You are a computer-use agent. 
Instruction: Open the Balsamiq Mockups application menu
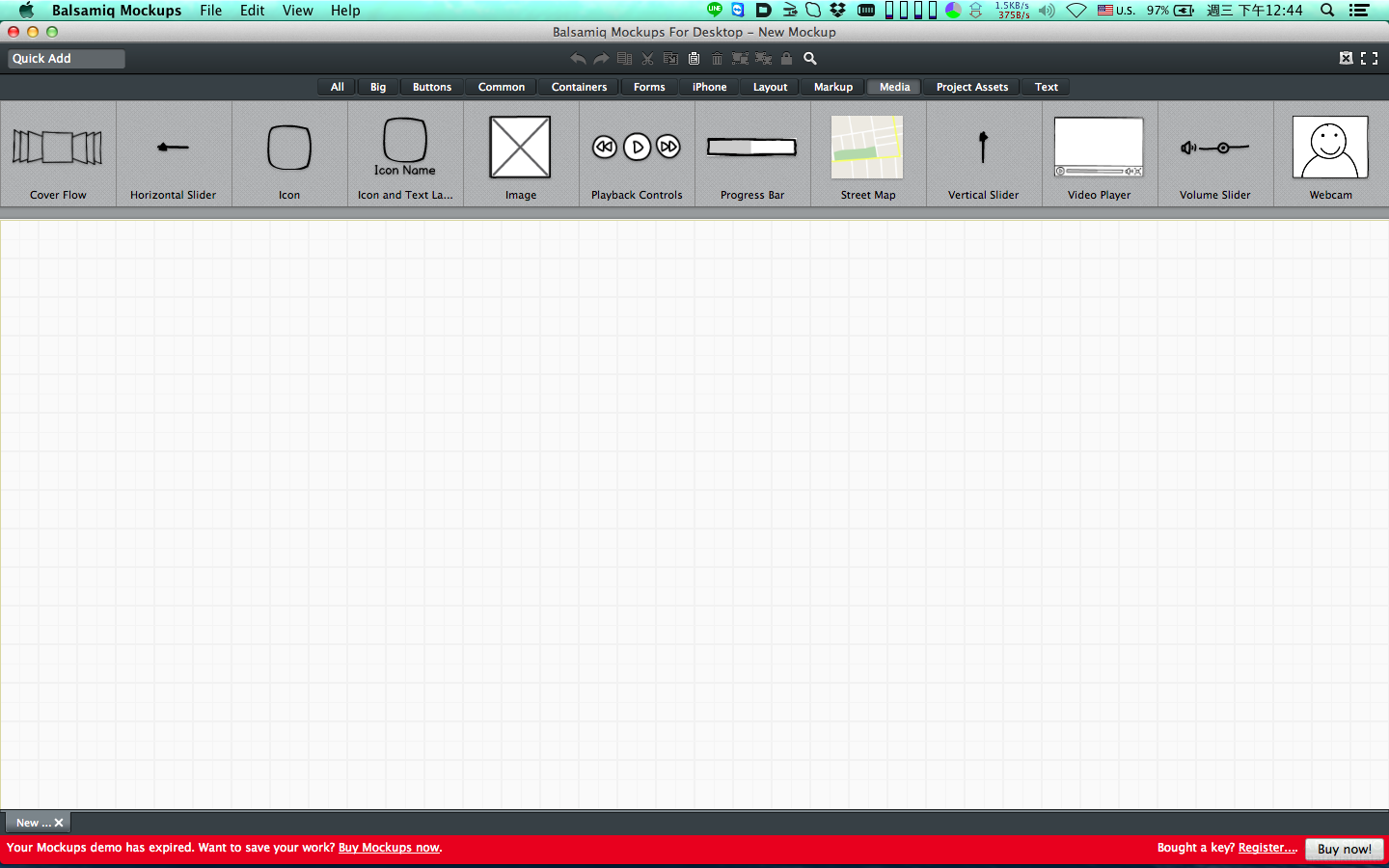pos(117,11)
